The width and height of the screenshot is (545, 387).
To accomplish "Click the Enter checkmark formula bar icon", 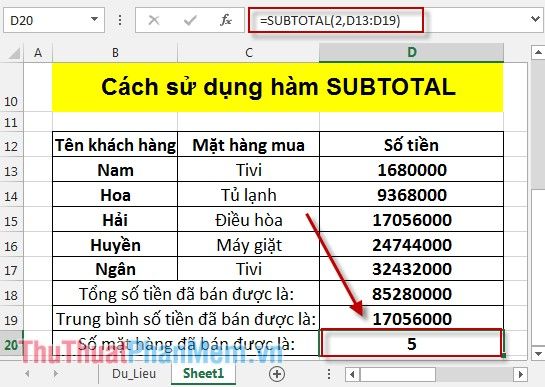I will click(x=190, y=21).
